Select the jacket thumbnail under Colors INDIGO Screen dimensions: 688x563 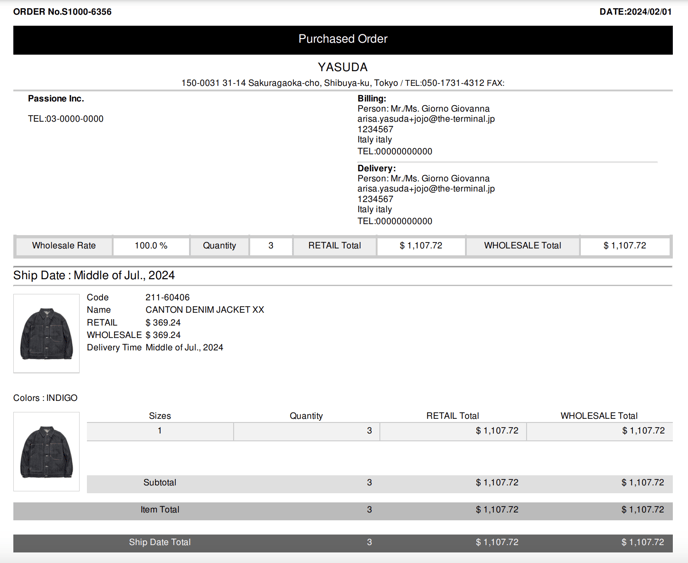click(46, 451)
